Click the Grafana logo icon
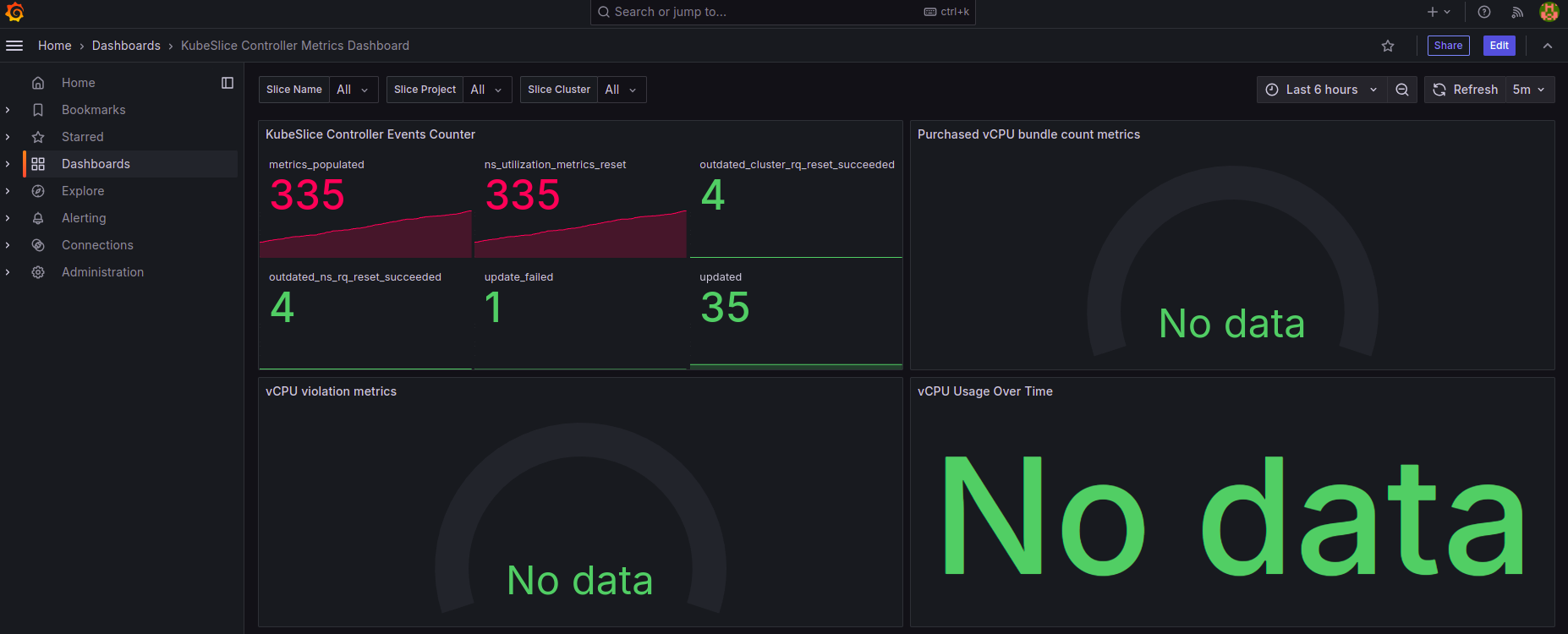This screenshot has height=634, width=1568. coord(14,12)
